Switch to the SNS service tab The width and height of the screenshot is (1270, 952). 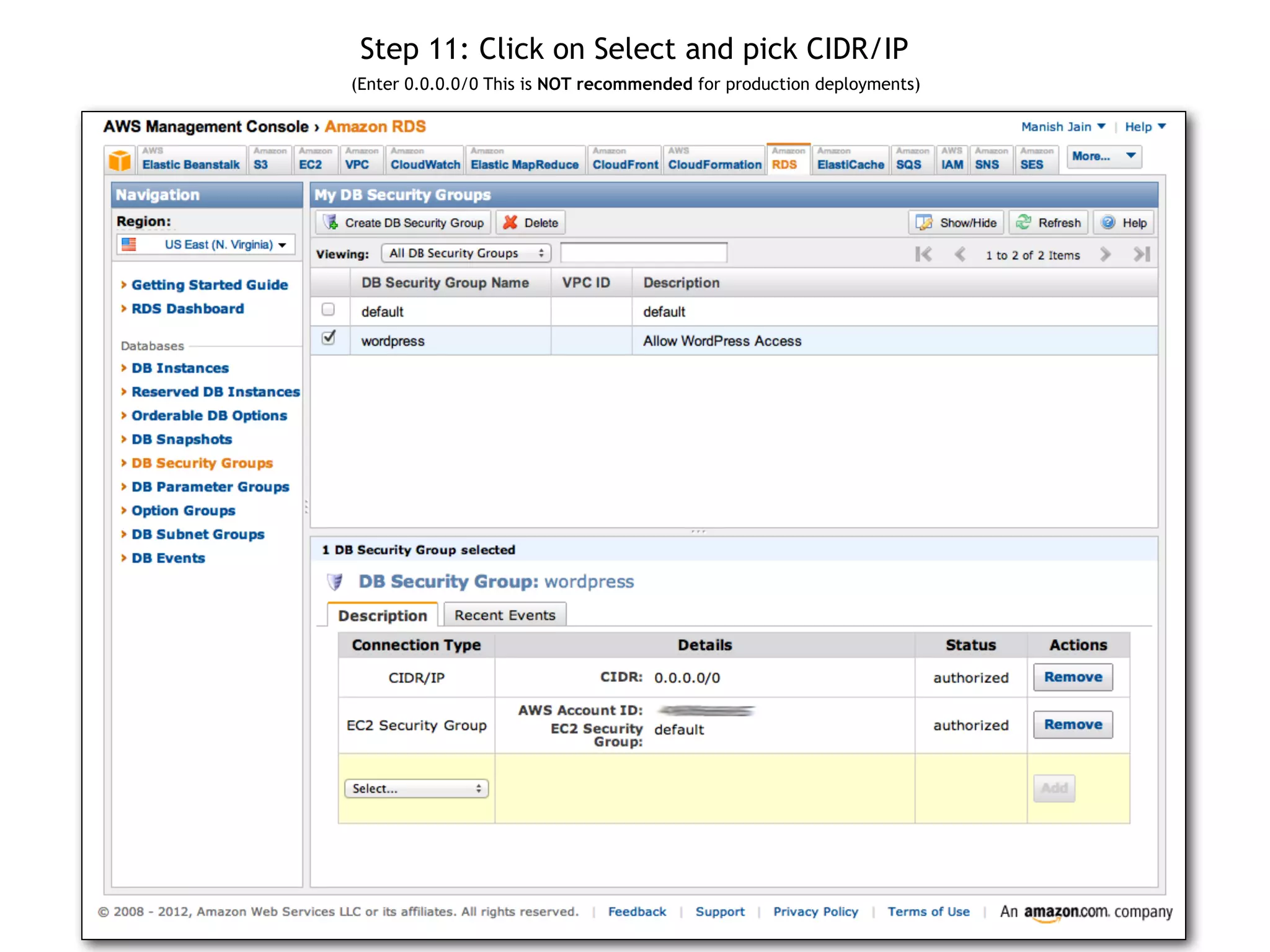click(991, 160)
